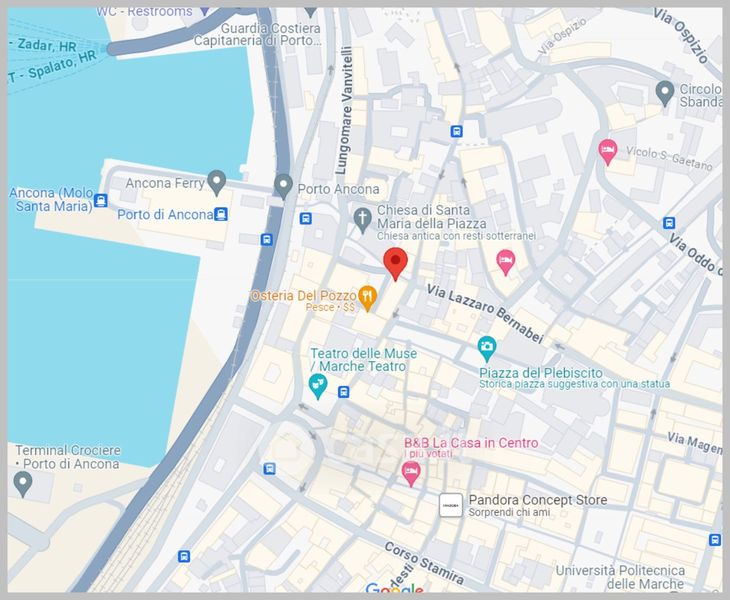730x600 pixels.
Task: Select Chiesa di Santa Maria church icon
Action: (362, 220)
